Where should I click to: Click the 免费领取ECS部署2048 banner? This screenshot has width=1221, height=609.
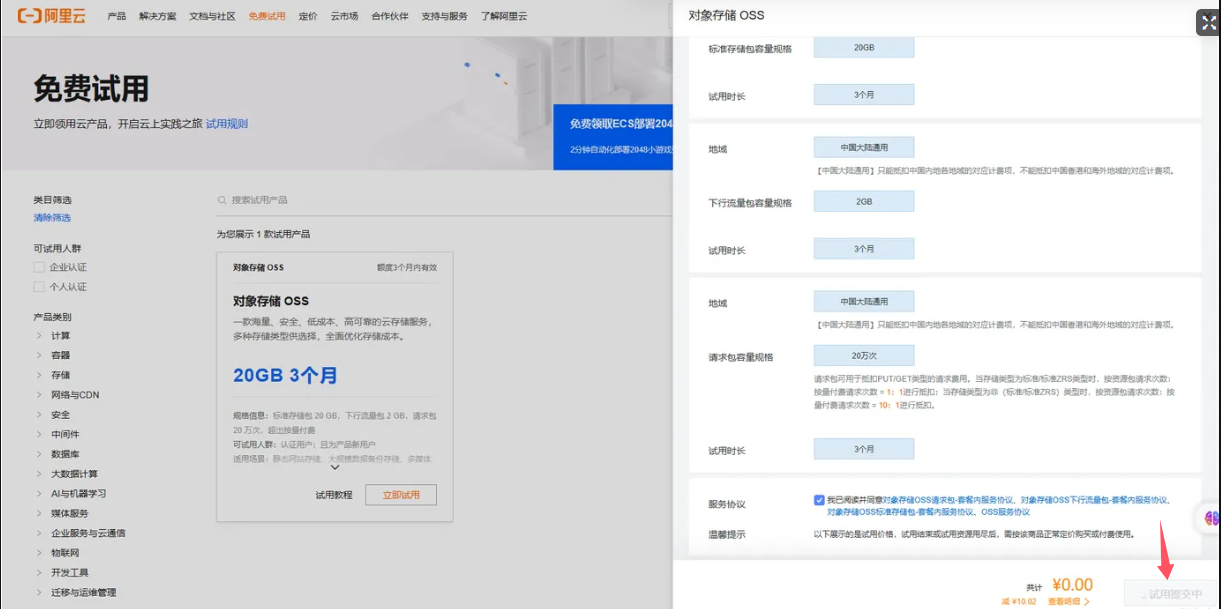(613, 135)
